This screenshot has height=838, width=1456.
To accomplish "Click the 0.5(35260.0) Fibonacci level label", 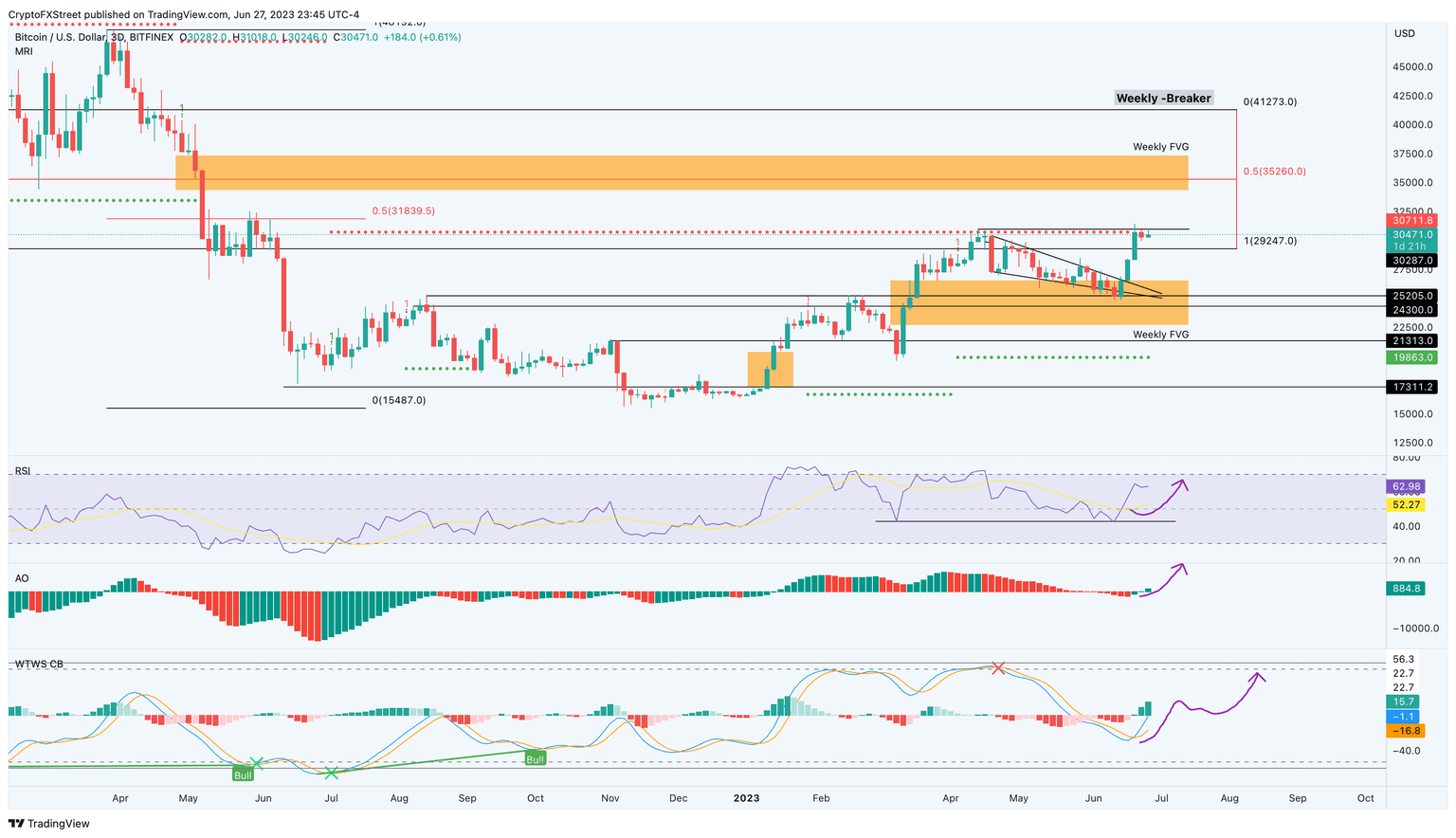I will click(x=1274, y=172).
